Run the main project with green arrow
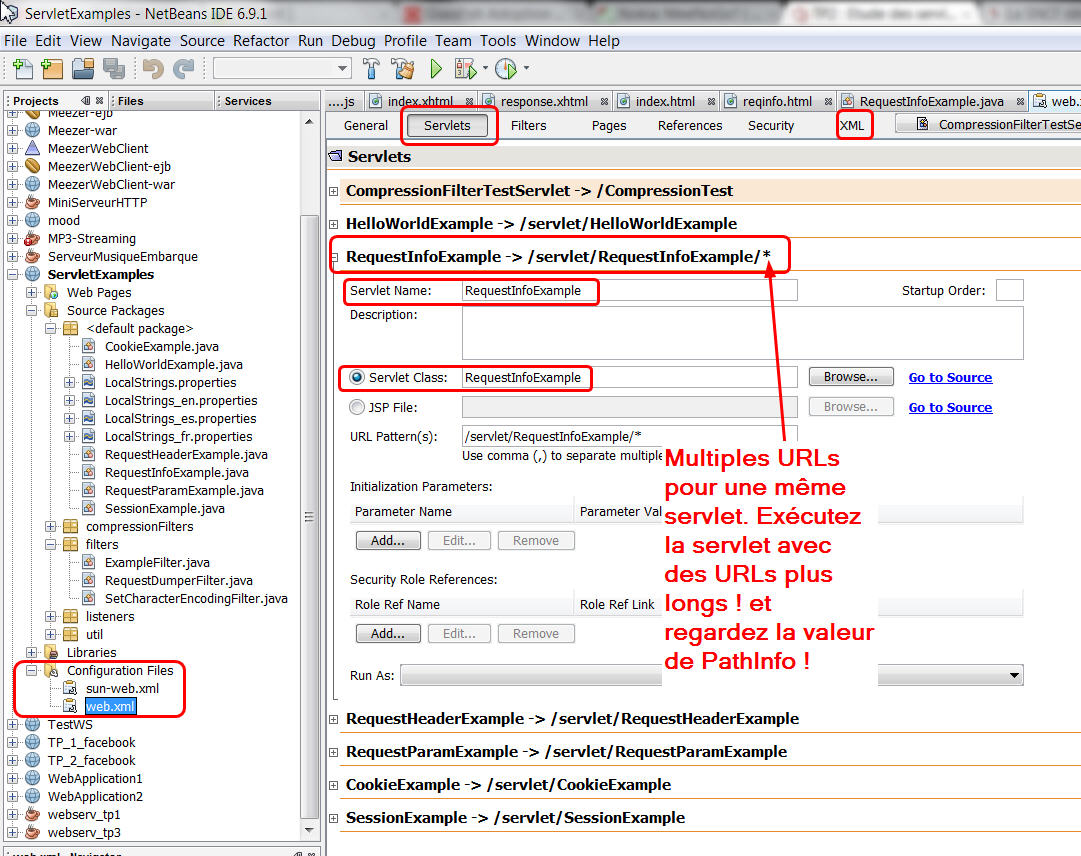 [x=436, y=68]
